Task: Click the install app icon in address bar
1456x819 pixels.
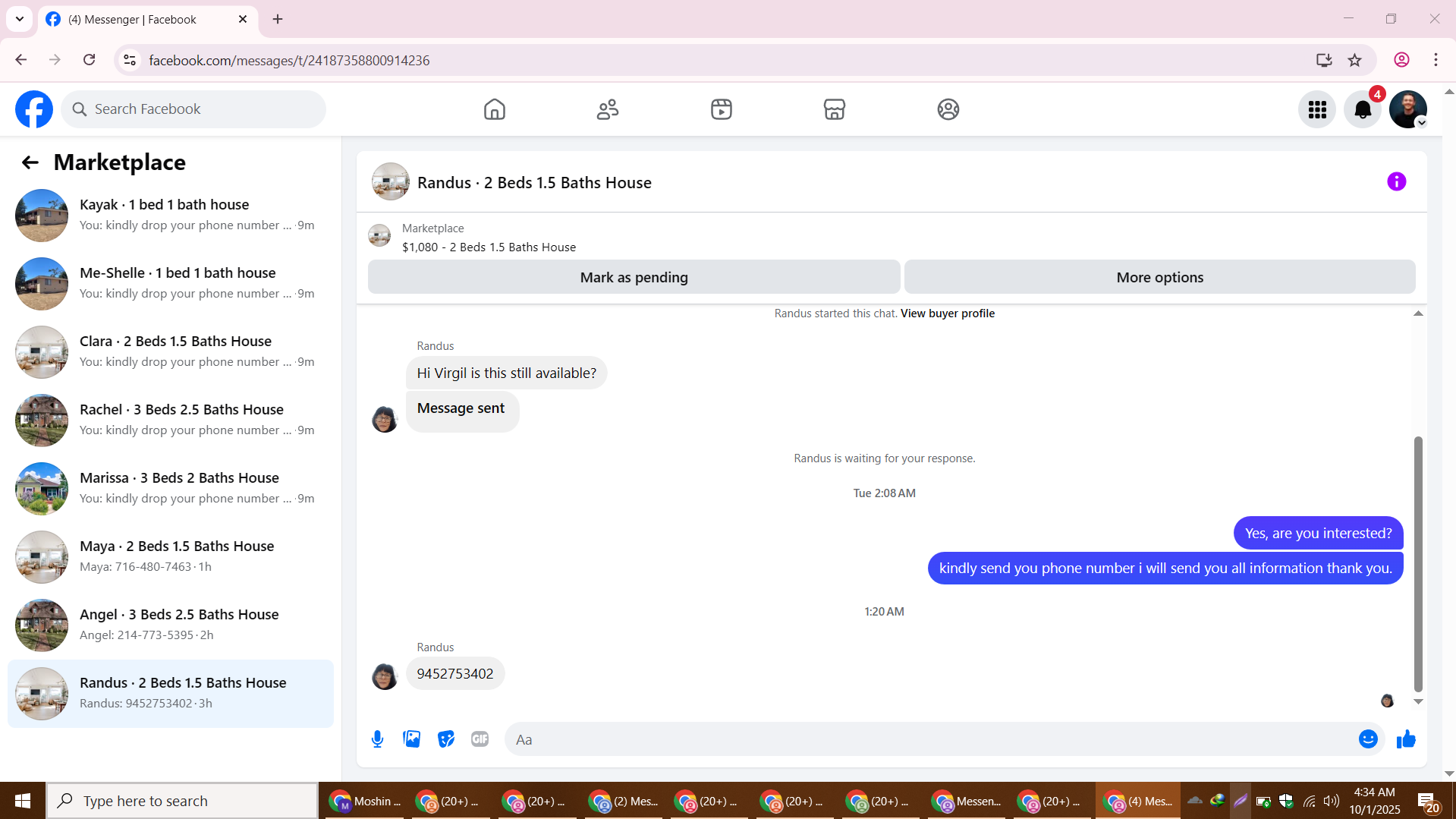Action: pos(1324,60)
